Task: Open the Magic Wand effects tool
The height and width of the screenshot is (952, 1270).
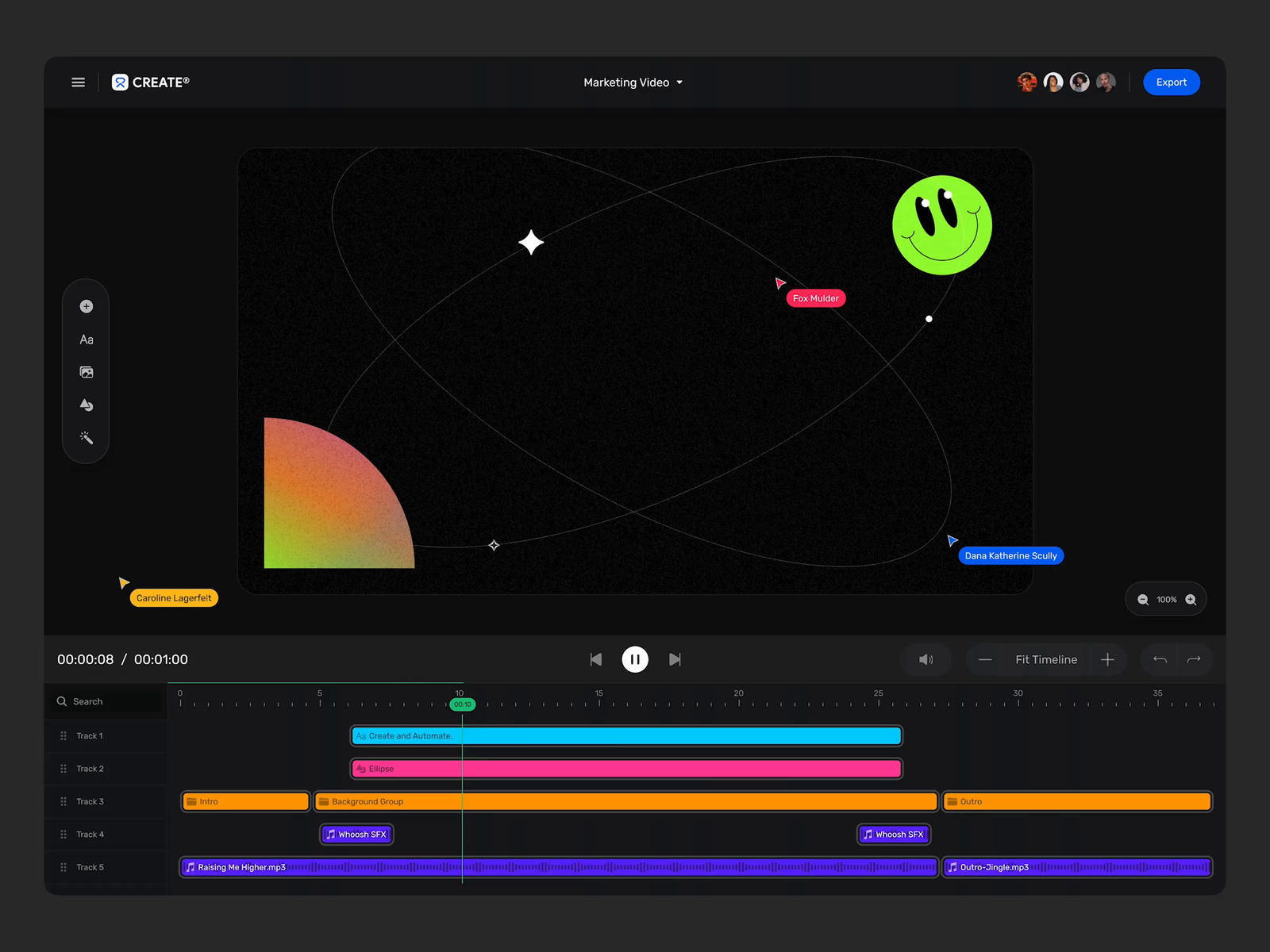Action: [86, 437]
